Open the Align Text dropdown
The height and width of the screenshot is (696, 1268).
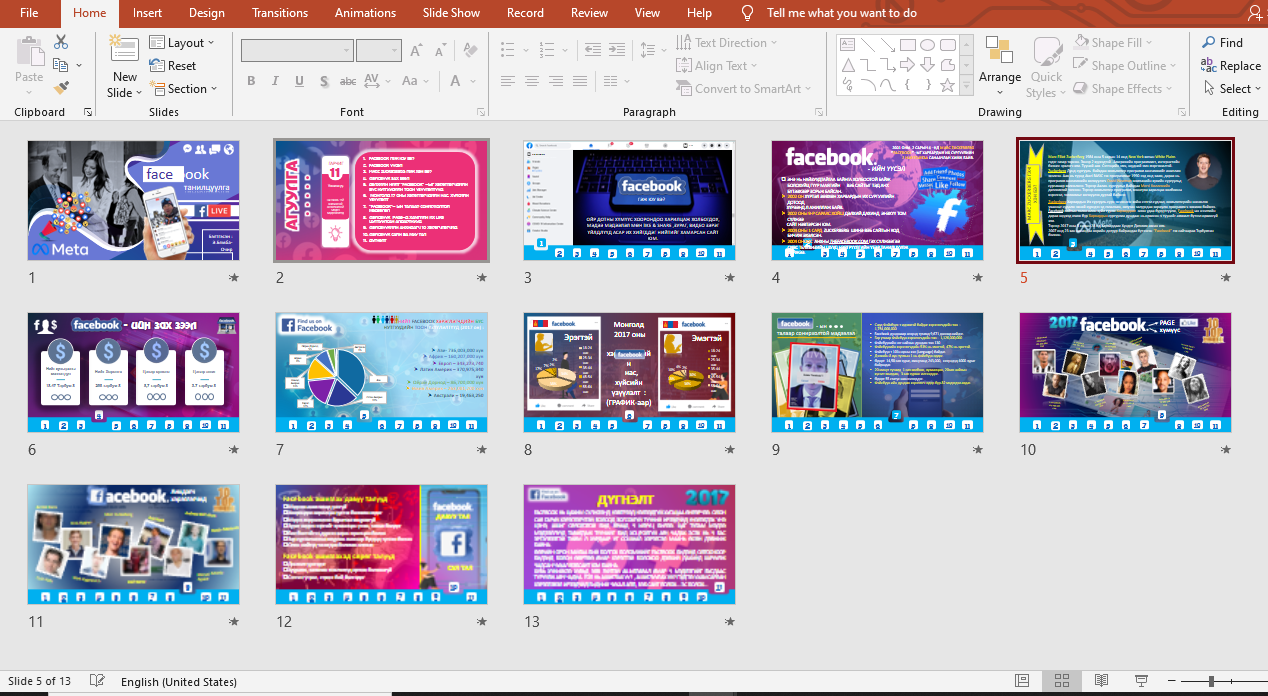tap(718, 66)
